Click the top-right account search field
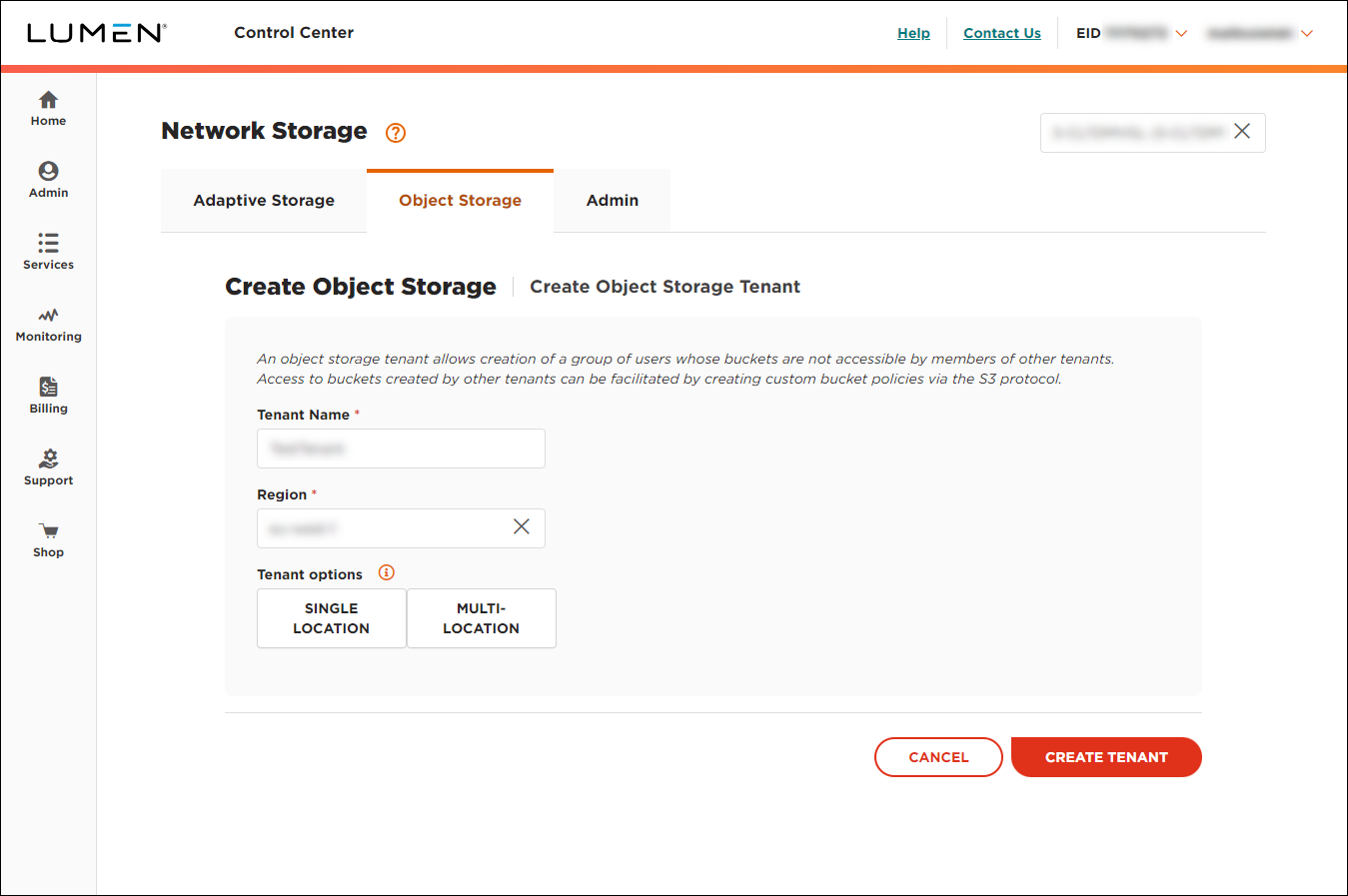The height and width of the screenshot is (896, 1348). pyautogui.click(x=1153, y=133)
